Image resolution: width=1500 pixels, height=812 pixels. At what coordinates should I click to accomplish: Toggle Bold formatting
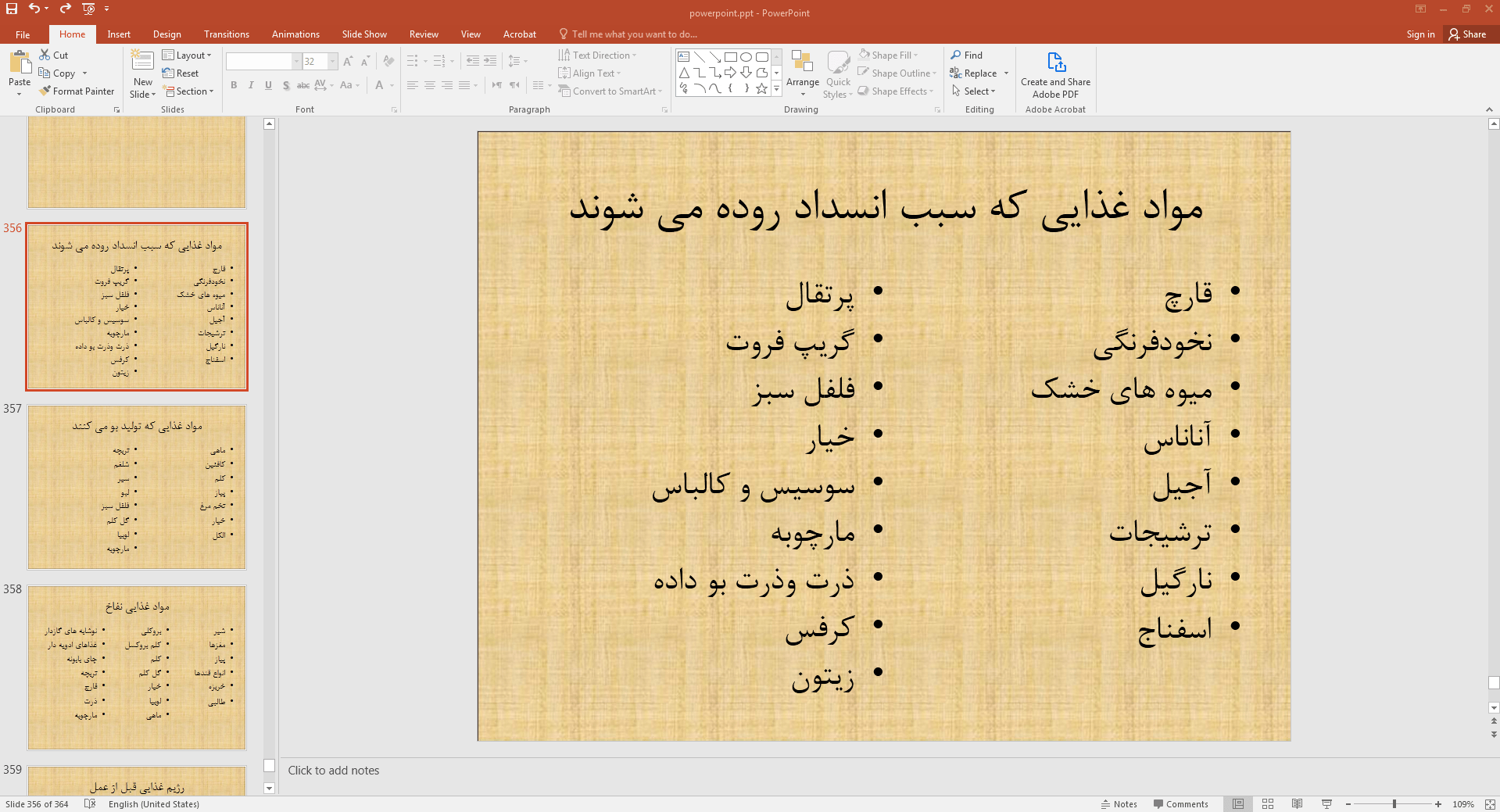point(234,85)
